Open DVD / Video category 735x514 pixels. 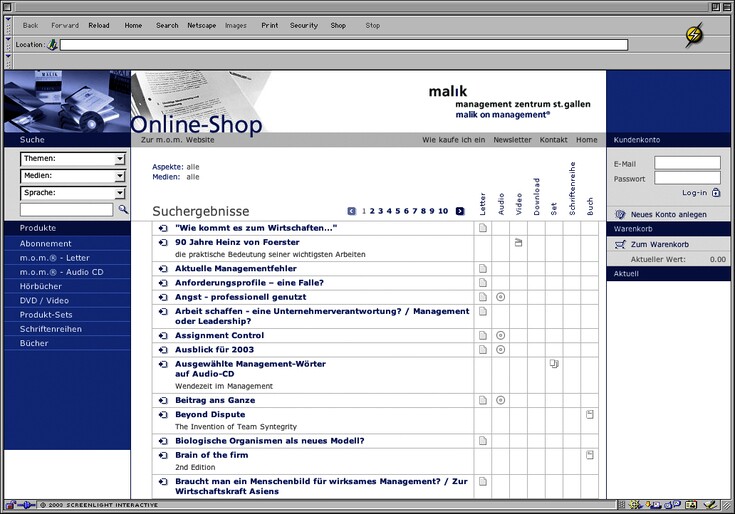44,301
